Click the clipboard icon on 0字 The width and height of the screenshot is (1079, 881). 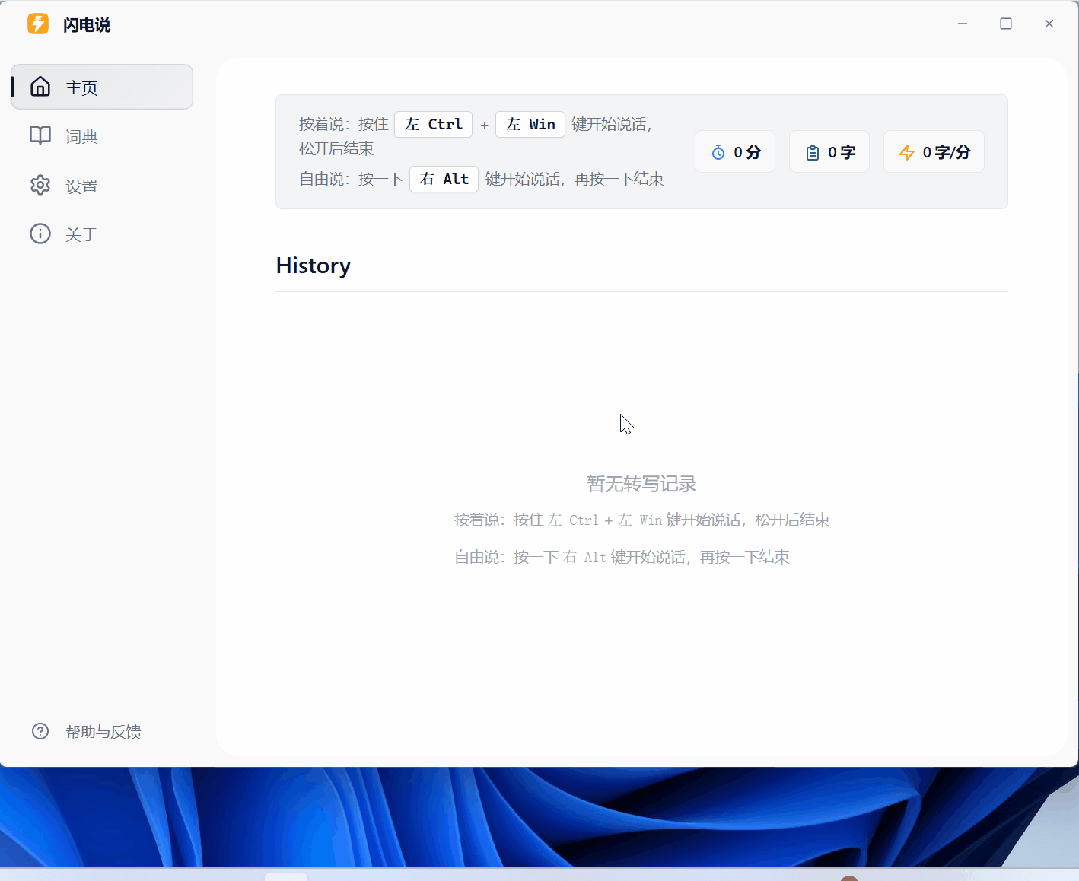tap(812, 151)
